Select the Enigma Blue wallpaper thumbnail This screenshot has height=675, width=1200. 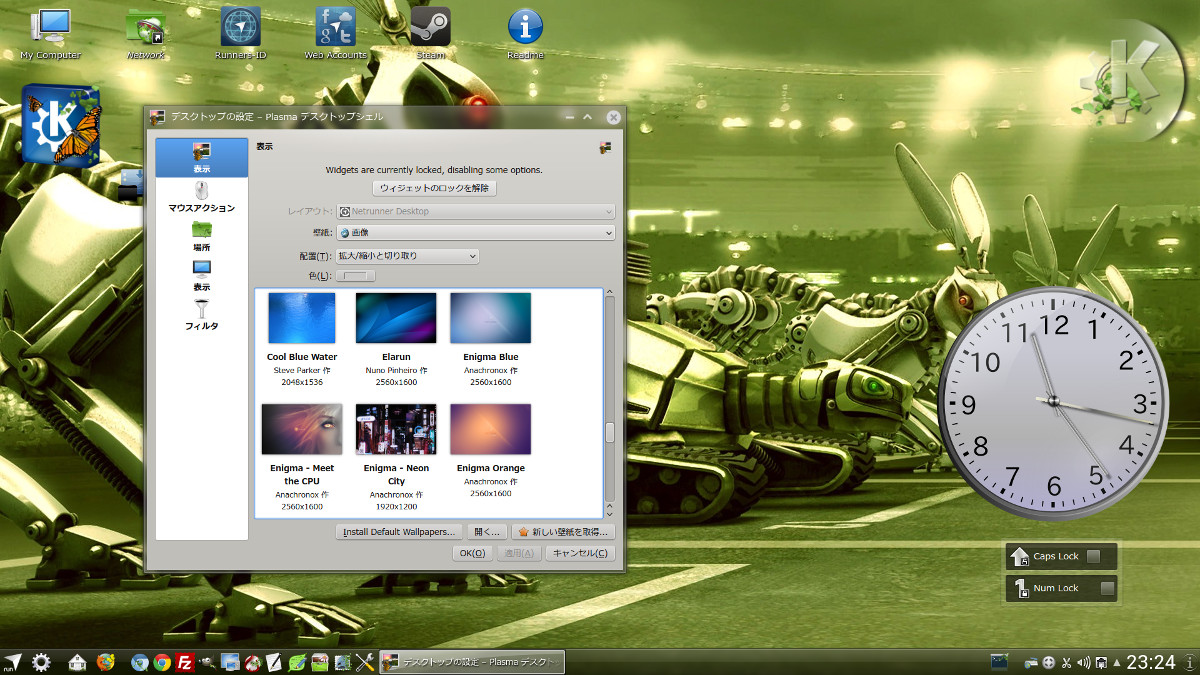pyautogui.click(x=491, y=319)
